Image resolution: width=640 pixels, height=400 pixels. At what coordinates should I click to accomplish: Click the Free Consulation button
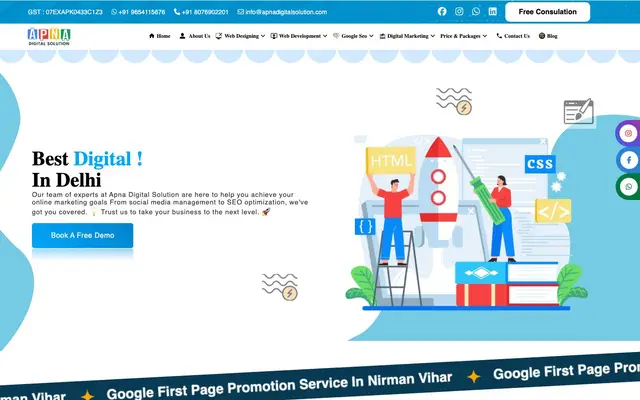[x=547, y=12]
